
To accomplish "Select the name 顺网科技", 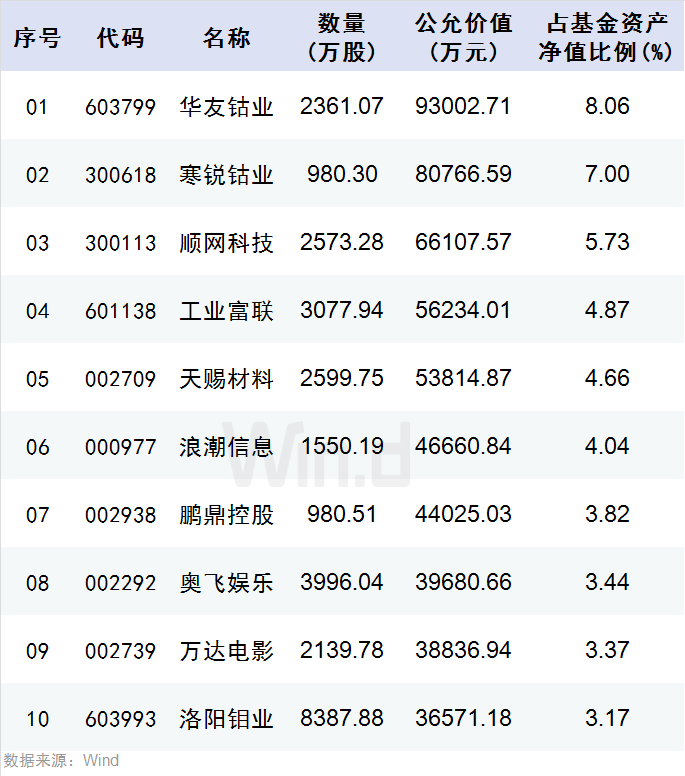I will (x=226, y=243).
